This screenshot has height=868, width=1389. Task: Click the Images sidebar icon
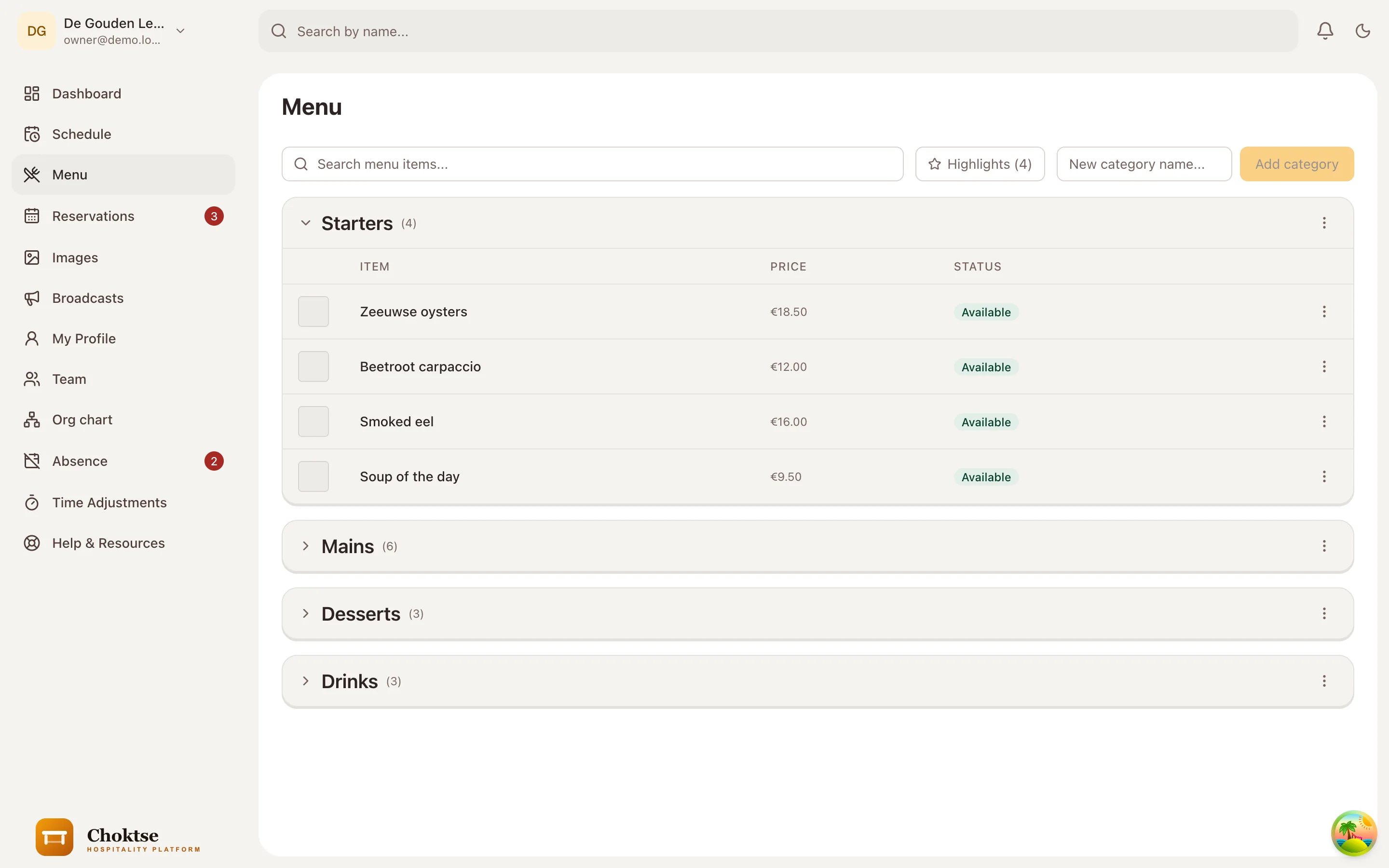tap(32, 257)
